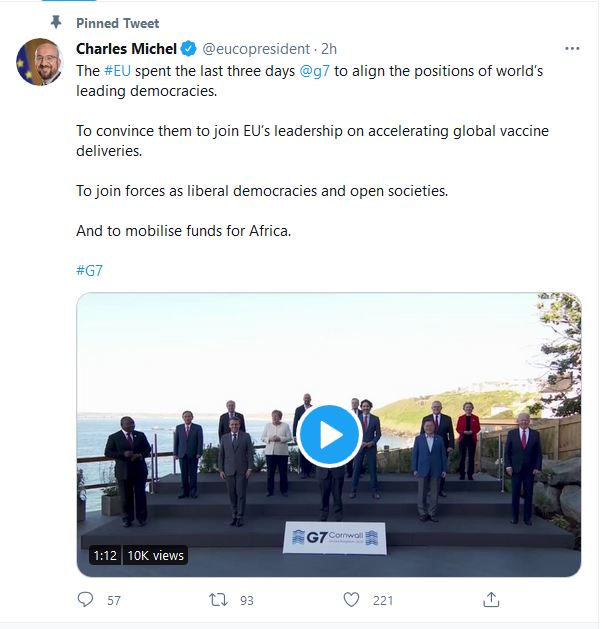Open the share tweet icon
The image size is (602, 629).
[x=491, y=600]
